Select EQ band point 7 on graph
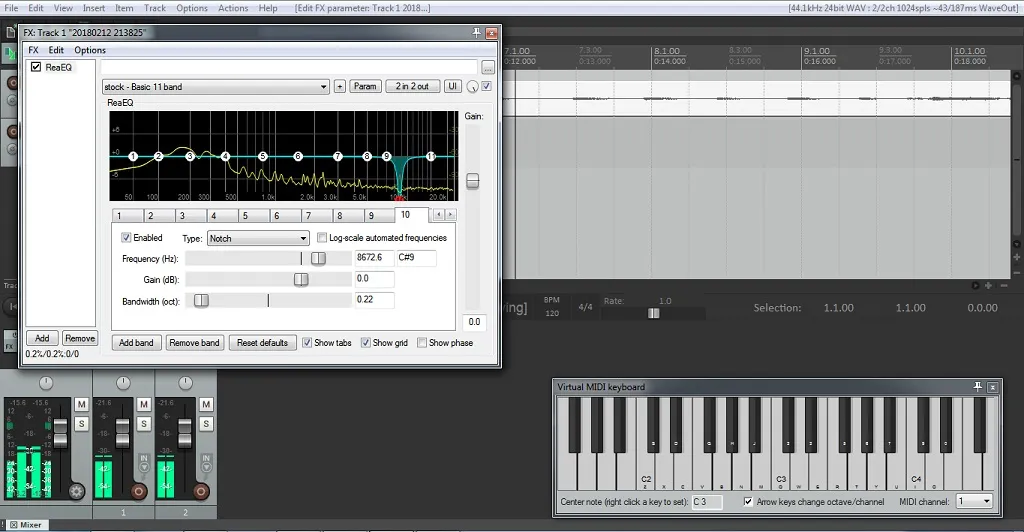The image size is (1024, 532). coord(338,157)
